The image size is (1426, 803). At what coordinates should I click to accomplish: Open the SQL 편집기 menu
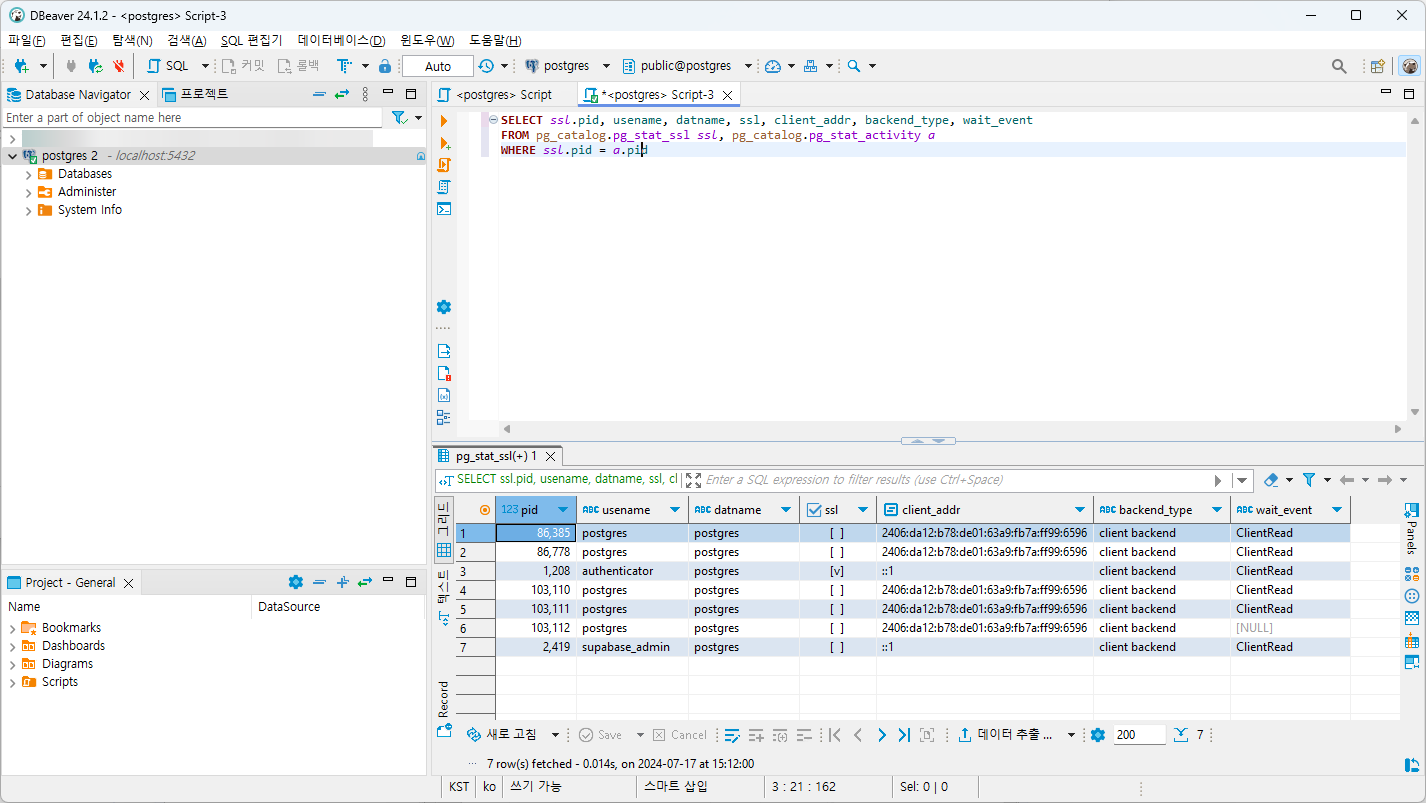(252, 40)
